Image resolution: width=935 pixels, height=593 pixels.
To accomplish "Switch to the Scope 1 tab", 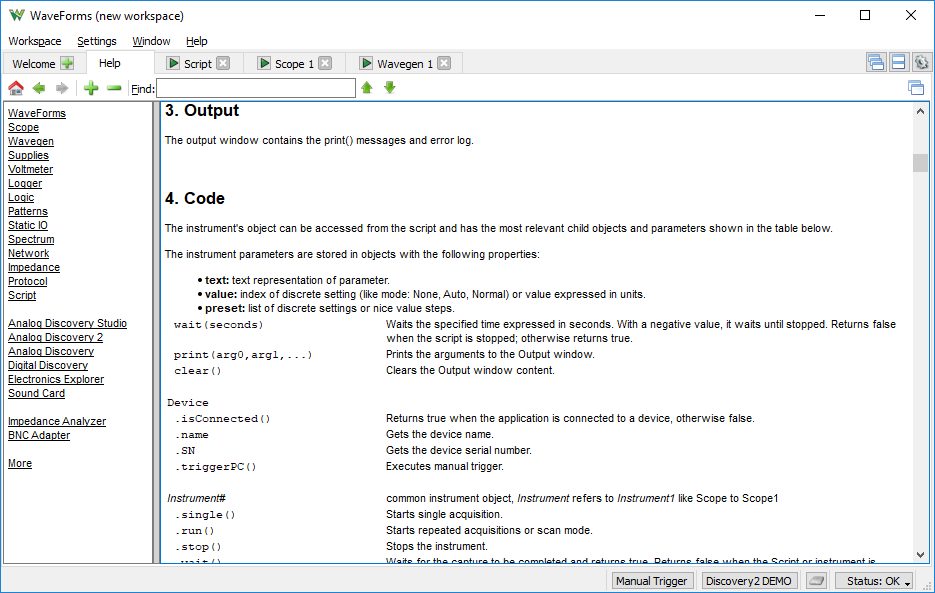I will tap(294, 64).
